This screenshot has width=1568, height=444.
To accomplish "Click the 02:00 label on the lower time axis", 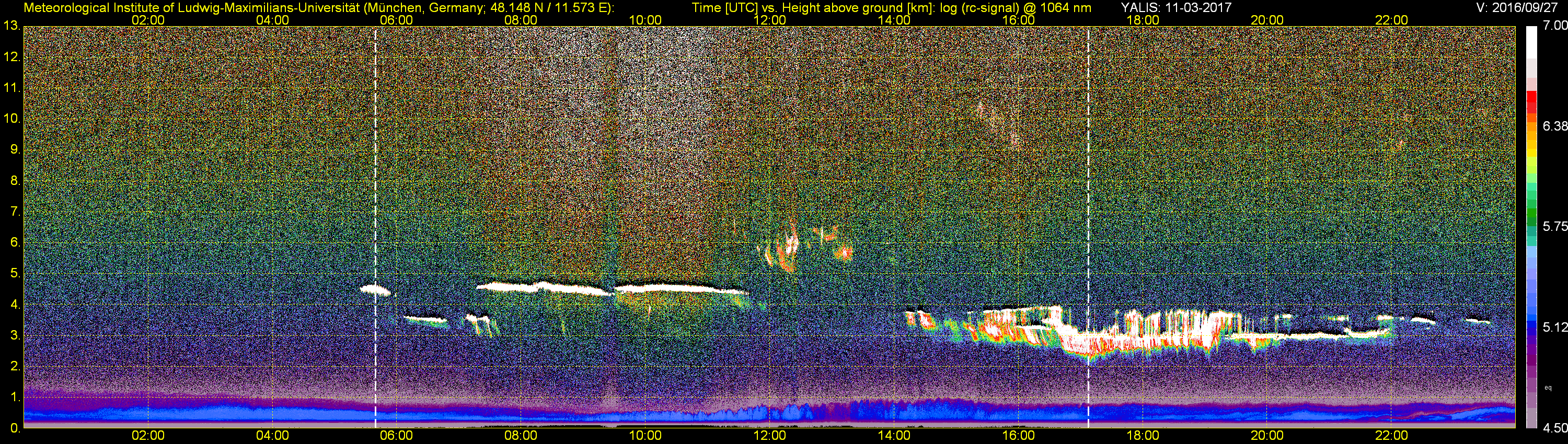I will pos(148,436).
